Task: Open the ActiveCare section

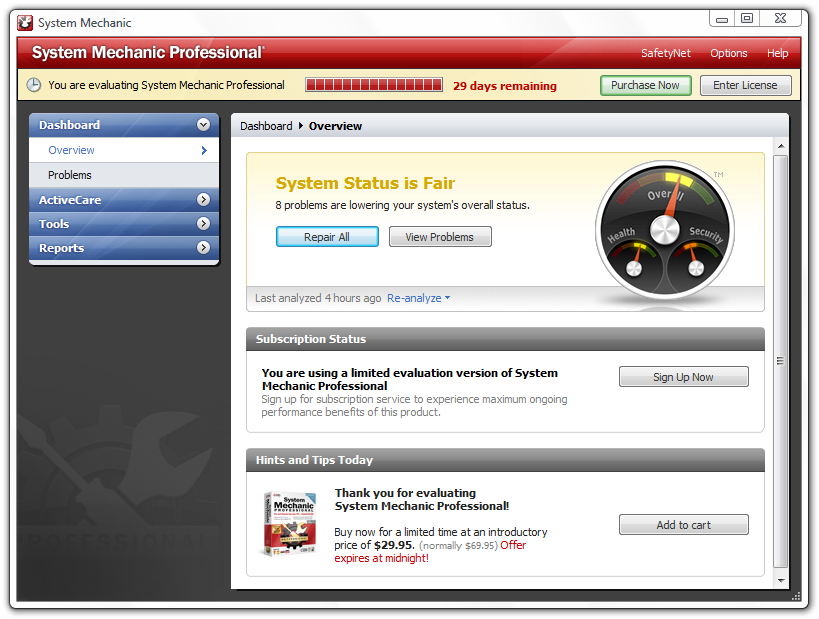Action: pyautogui.click(x=124, y=200)
